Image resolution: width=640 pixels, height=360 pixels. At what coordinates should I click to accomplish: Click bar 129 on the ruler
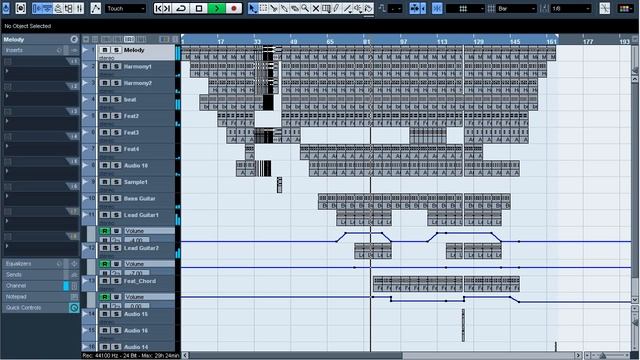click(478, 41)
